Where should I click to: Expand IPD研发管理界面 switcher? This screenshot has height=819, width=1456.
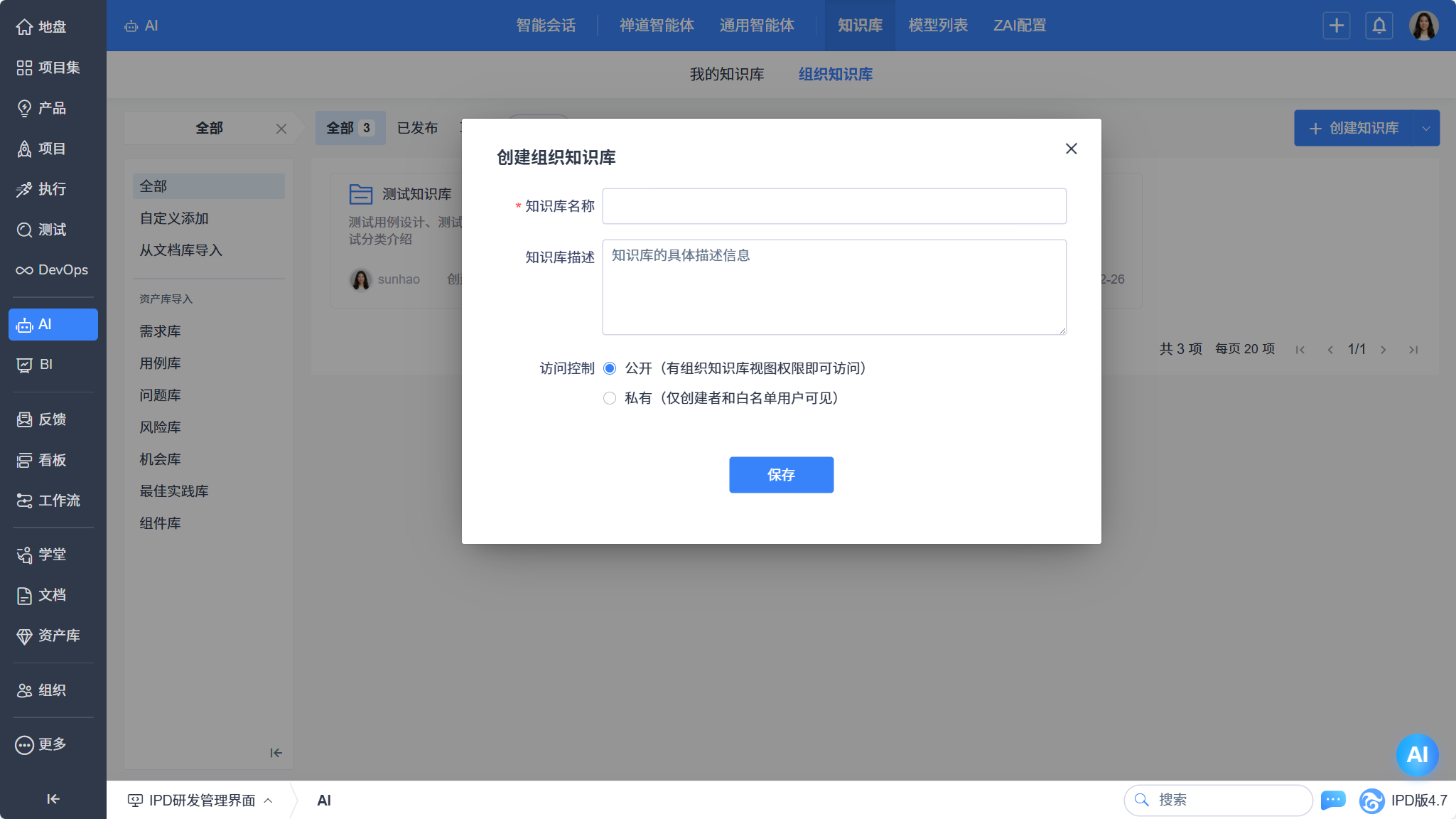coord(200,801)
